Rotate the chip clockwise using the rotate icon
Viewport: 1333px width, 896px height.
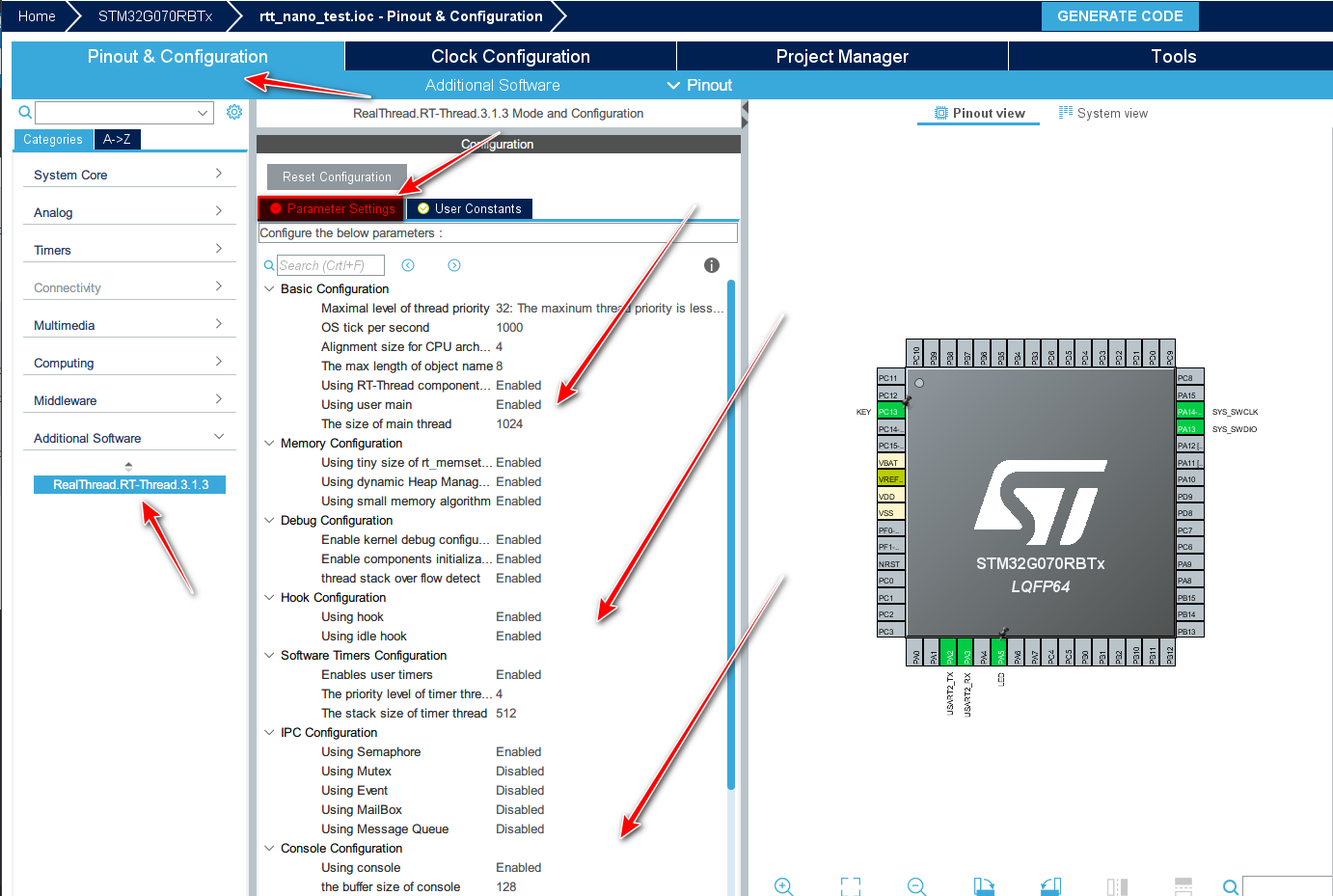[984, 885]
